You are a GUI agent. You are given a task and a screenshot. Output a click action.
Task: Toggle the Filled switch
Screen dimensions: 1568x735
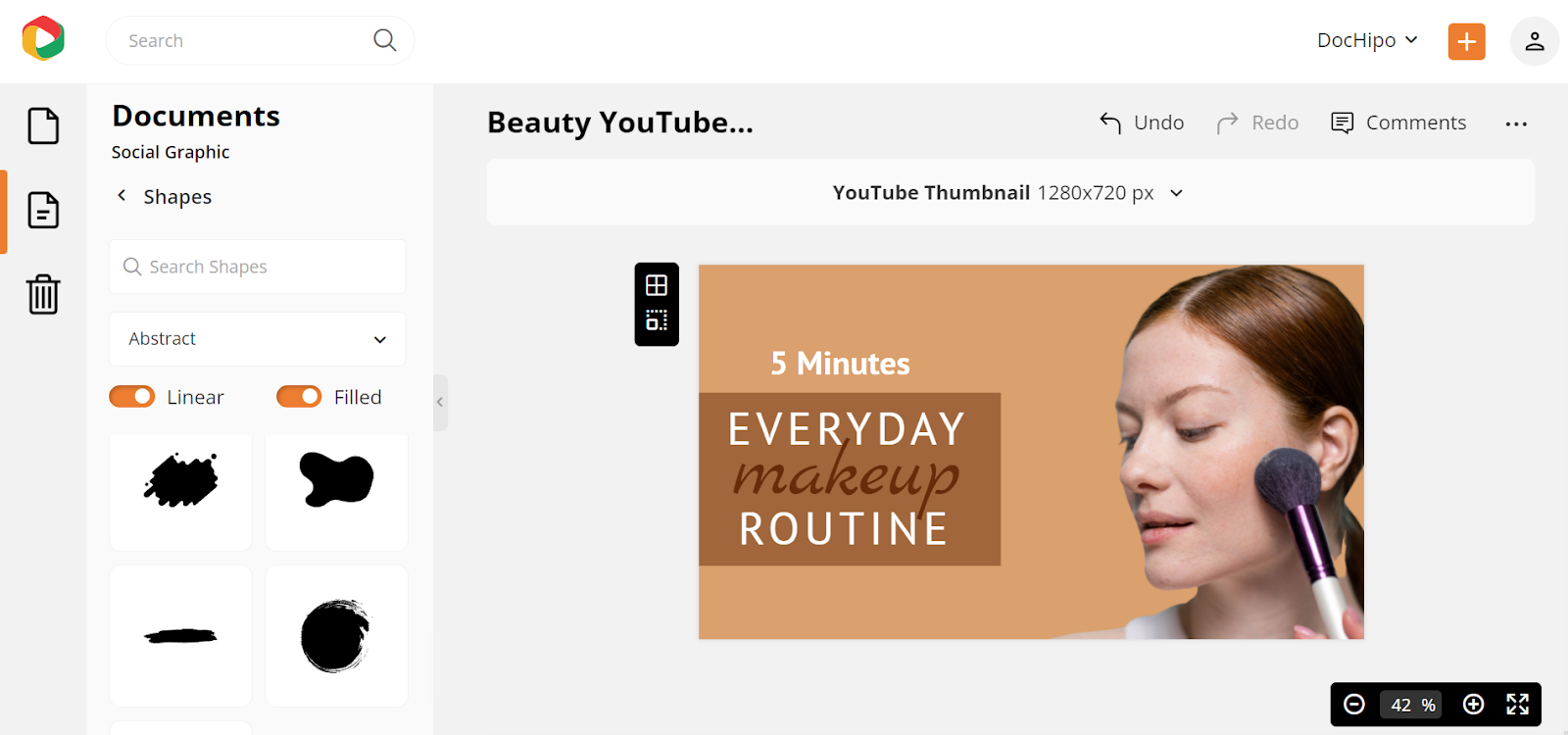299,396
